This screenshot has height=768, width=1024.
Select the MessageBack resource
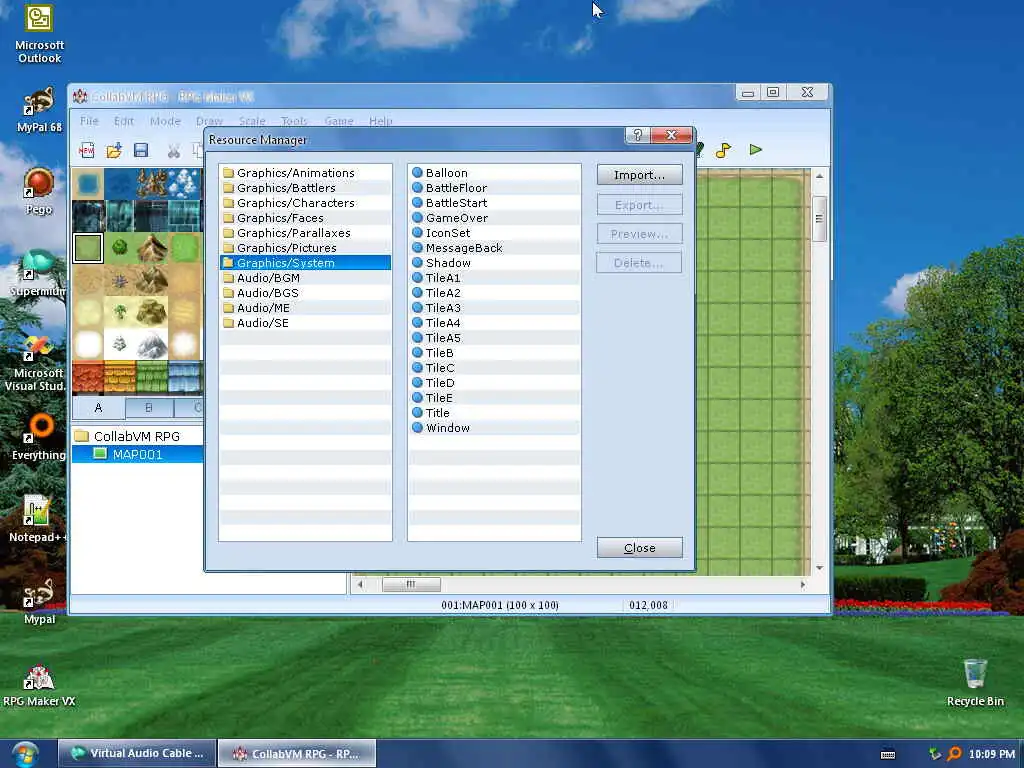[x=494, y=248]
